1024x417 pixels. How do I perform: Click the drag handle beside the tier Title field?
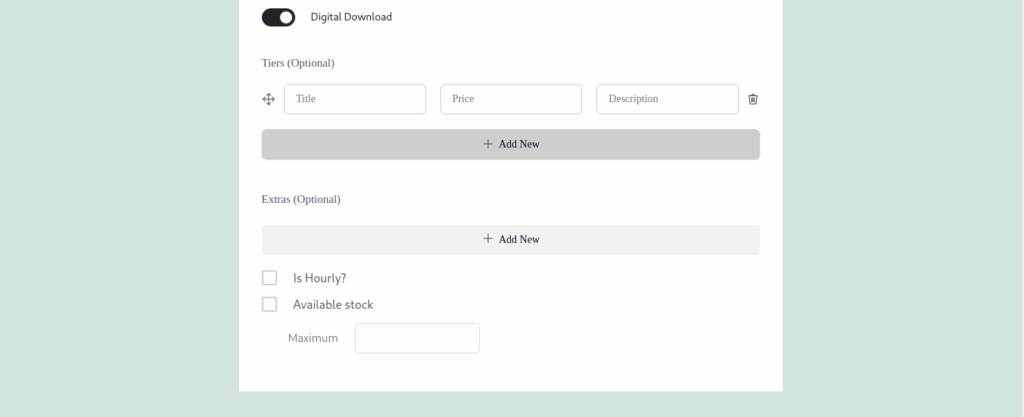point(268,99)
